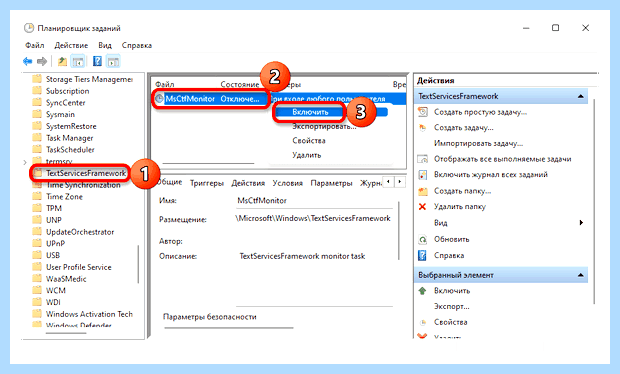Click the Создать простую задачу icon
Image resolution: width=620 pixels, height=374 pixels.
coord(423,112)
